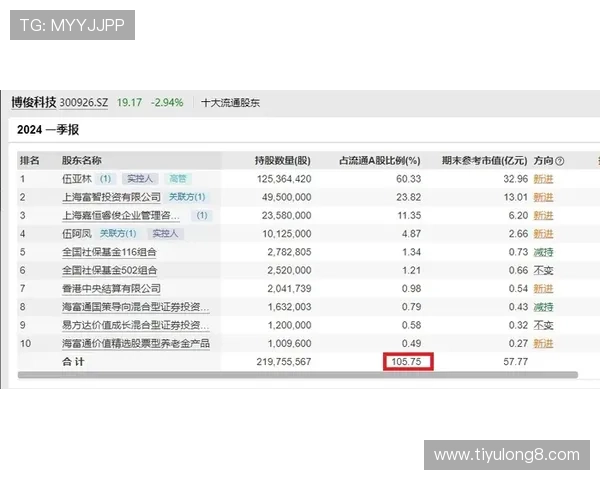Click percentage value 60.33

tap(409, 179)
